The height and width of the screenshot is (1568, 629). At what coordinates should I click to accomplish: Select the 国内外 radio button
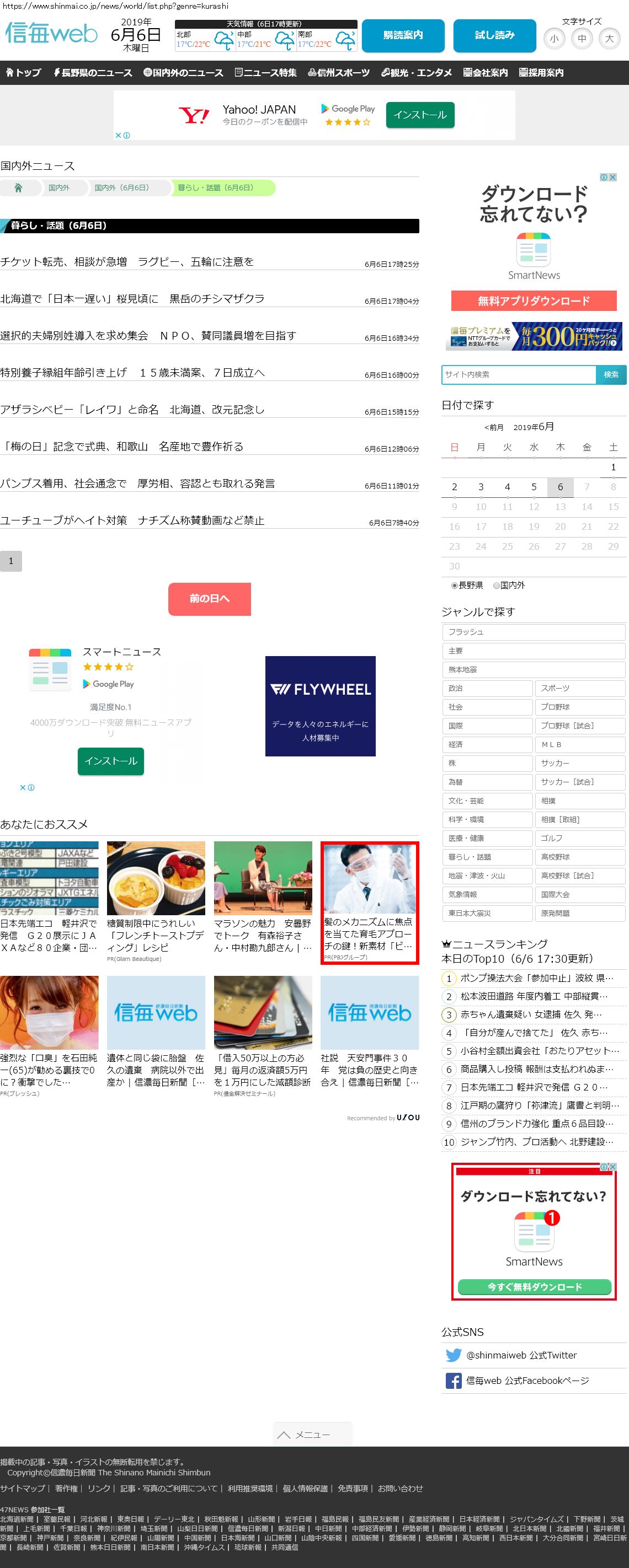click(496, 586)
